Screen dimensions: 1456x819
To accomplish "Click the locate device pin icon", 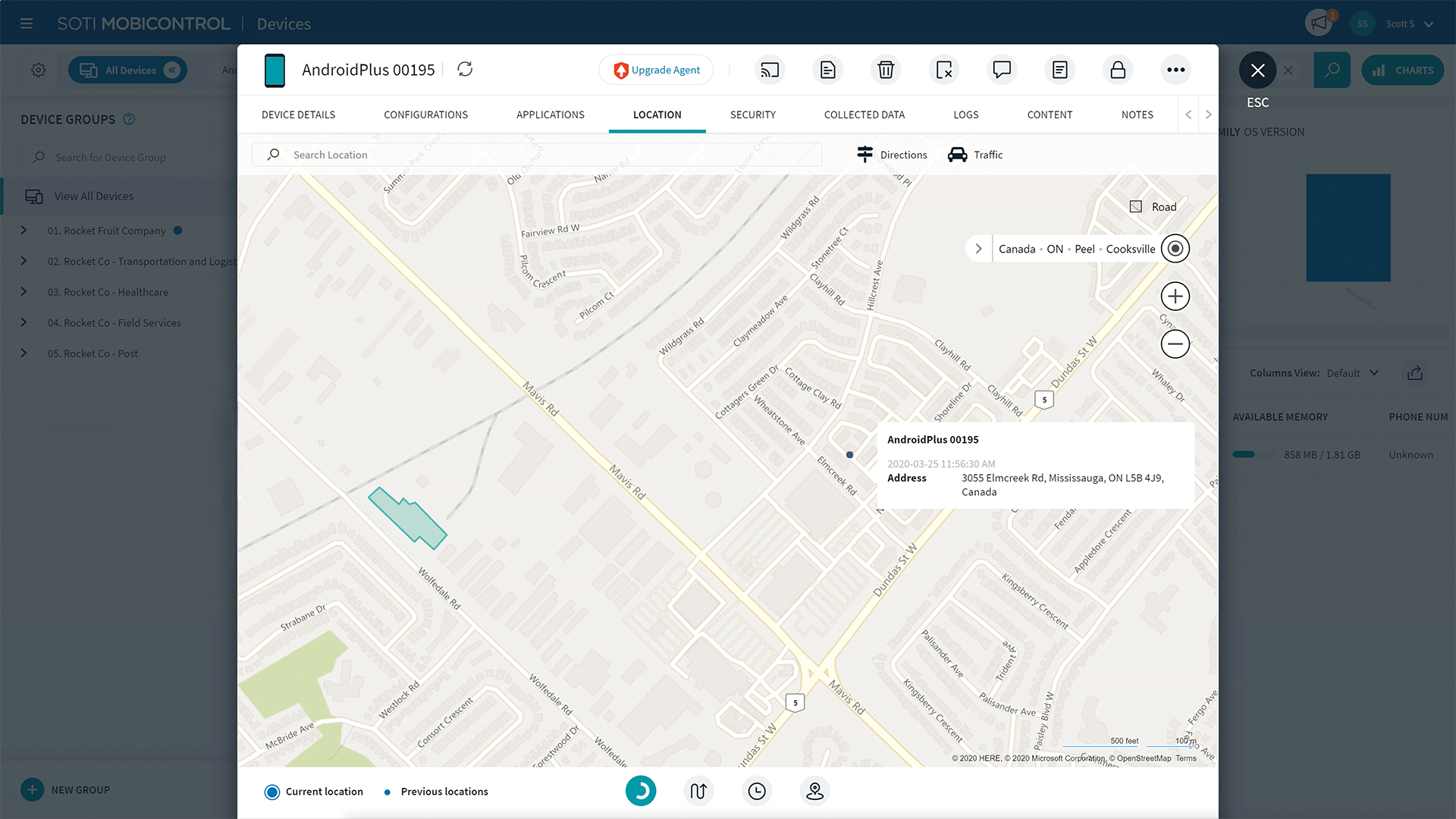I will [814, 792].
